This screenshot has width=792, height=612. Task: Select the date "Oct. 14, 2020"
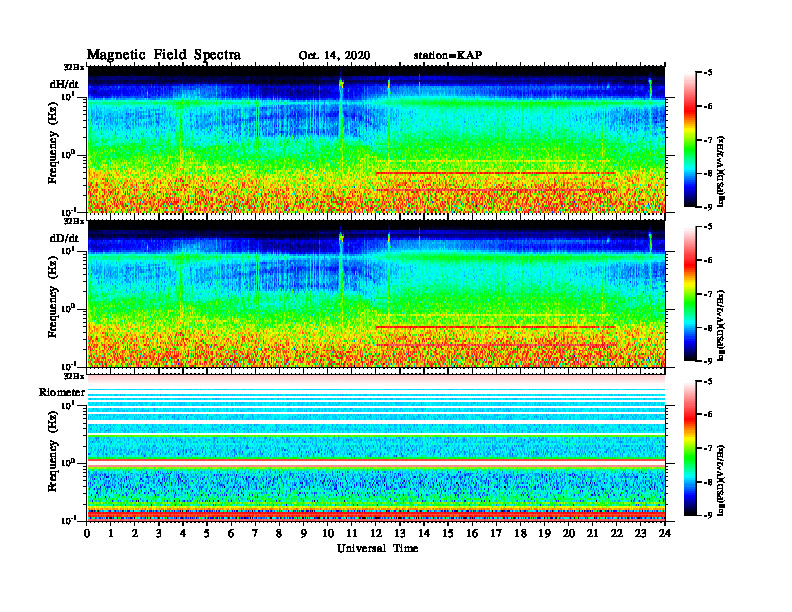coord(334,56)
